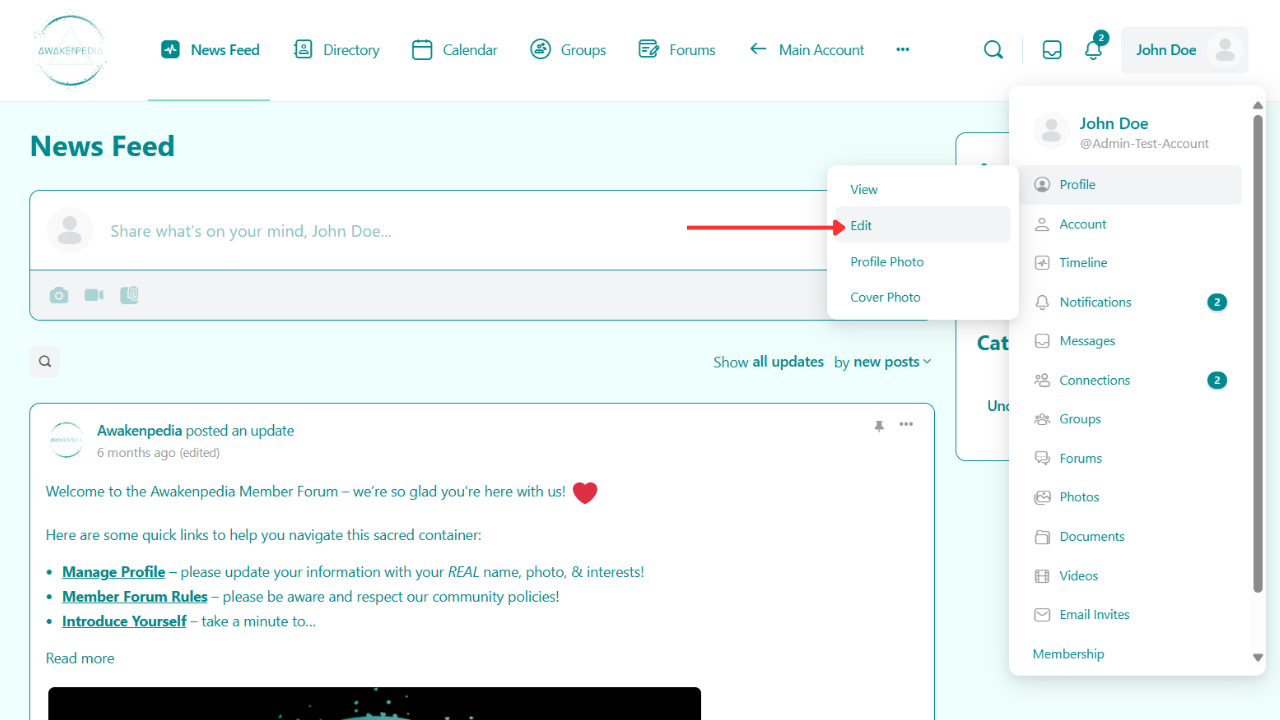Viewport: 1280px width, 720px height.
Task: Select Edit in the Profile submenu
Action: (x=861, y=226)
